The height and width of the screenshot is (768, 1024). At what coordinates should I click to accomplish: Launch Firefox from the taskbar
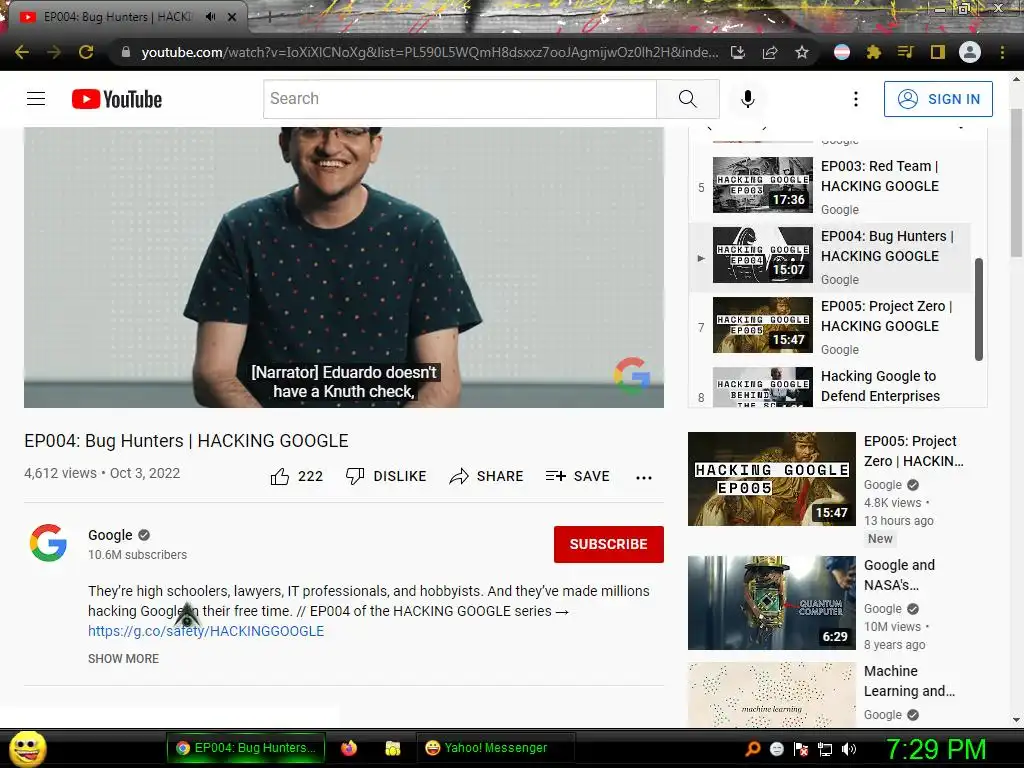pos(349,748)
